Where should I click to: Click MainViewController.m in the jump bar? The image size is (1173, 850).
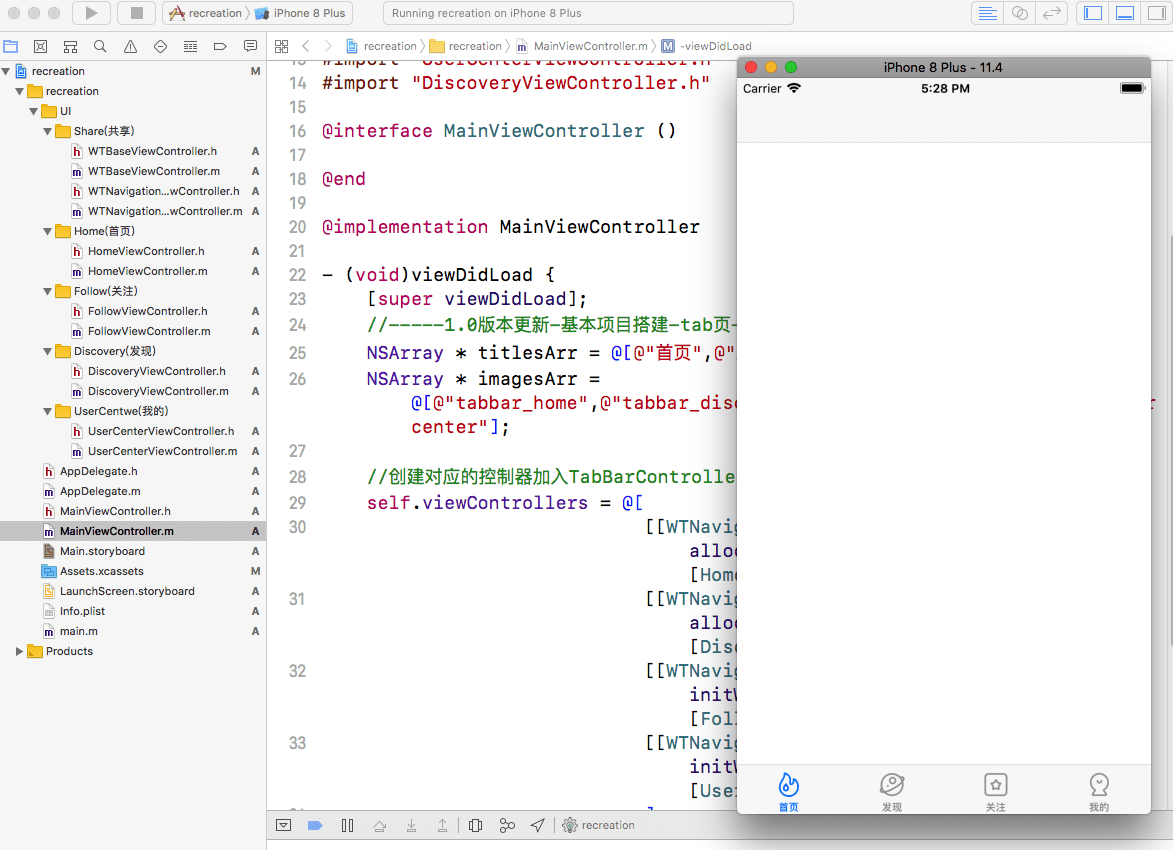[x=590, y=46]
